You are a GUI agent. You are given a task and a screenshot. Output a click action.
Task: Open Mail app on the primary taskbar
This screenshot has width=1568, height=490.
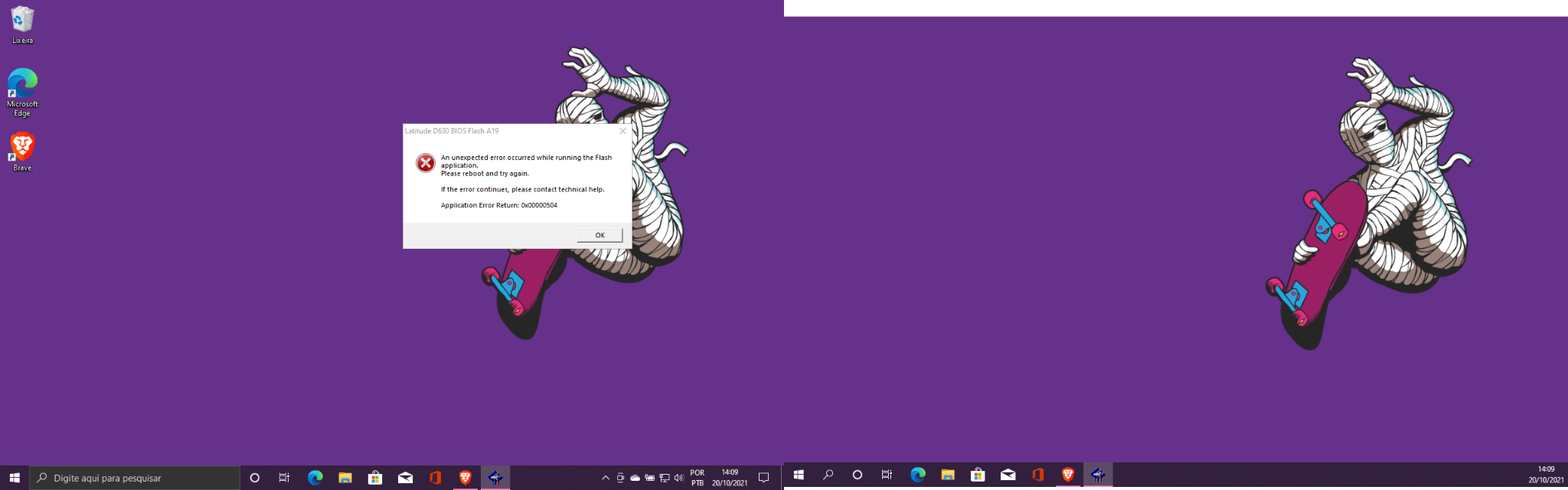coord(405,478)
